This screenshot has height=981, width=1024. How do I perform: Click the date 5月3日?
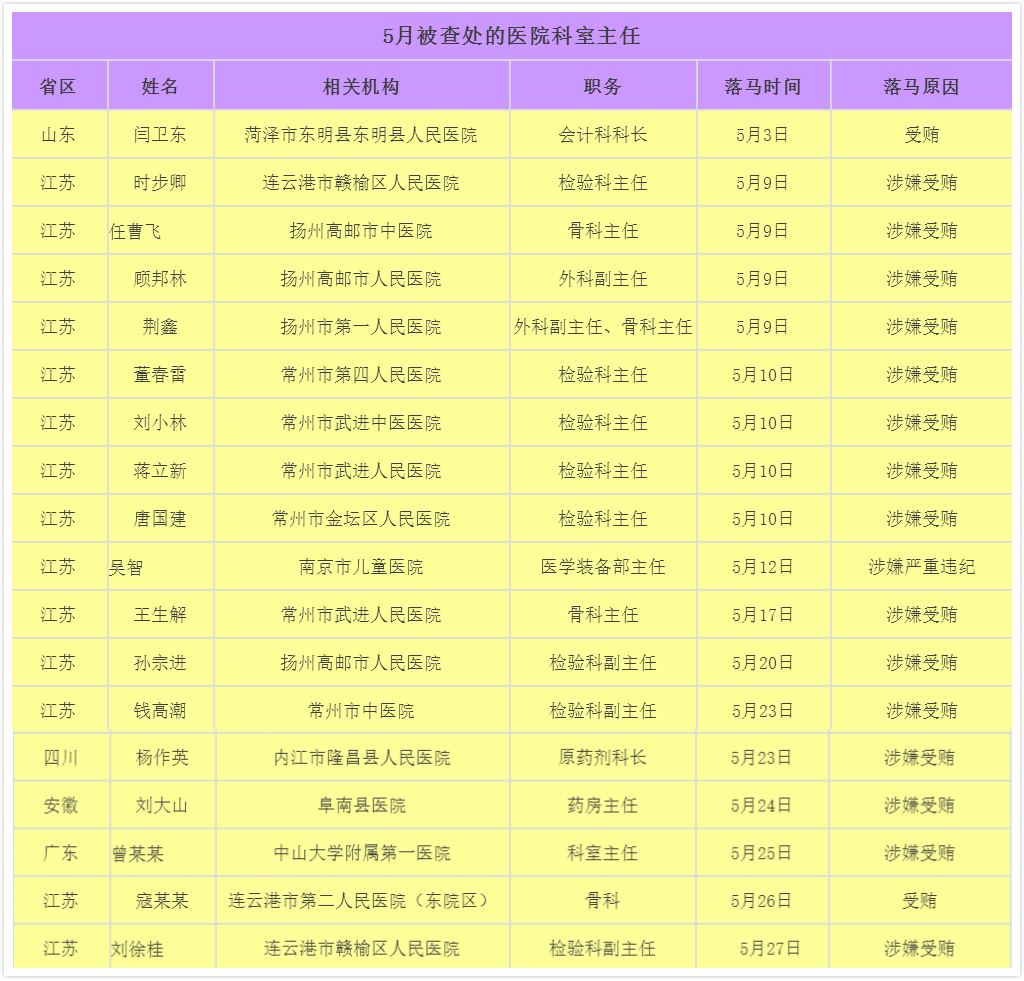click(762, 135)
